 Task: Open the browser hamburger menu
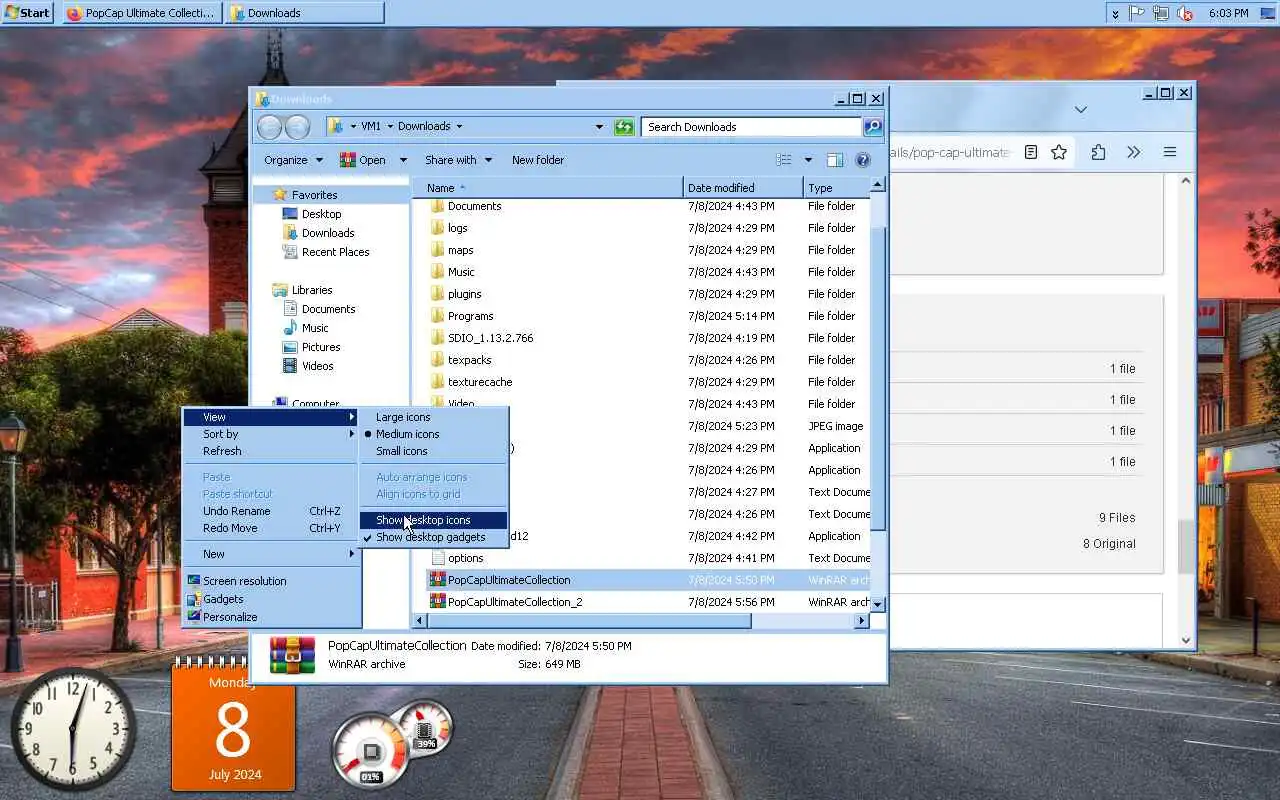point(1169,152)
